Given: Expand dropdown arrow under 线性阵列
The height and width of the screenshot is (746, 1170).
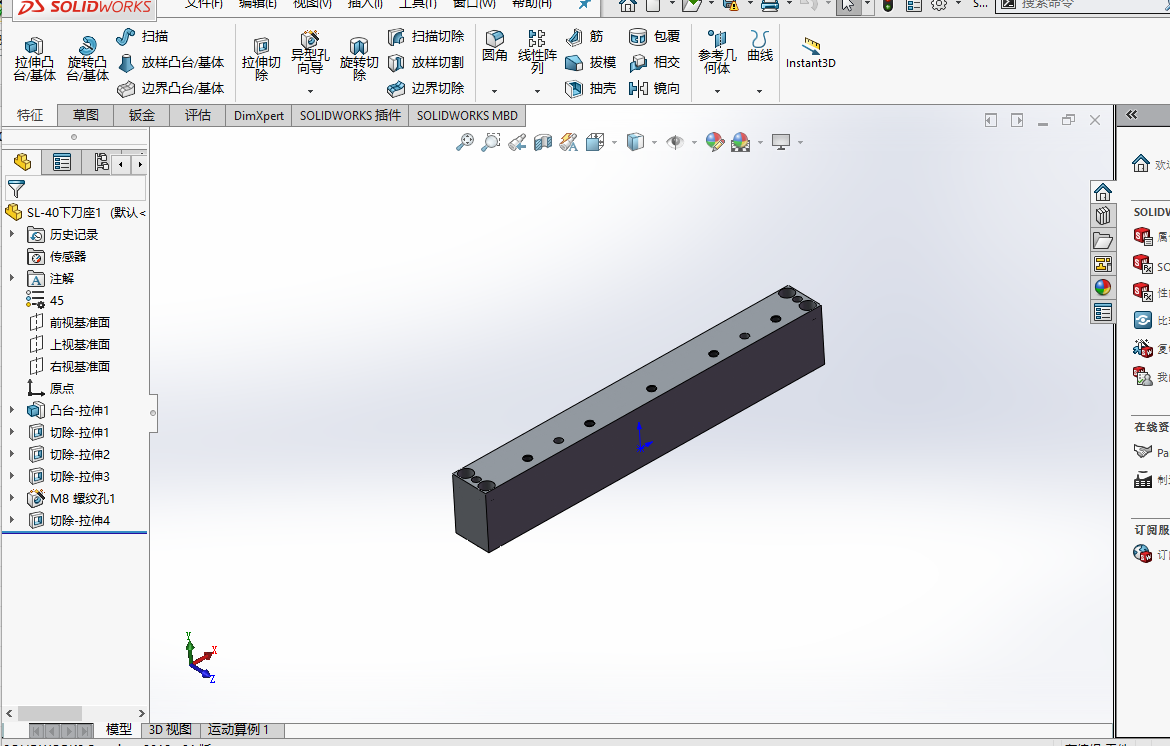Looking at the screenshot, I should [537, 91].
